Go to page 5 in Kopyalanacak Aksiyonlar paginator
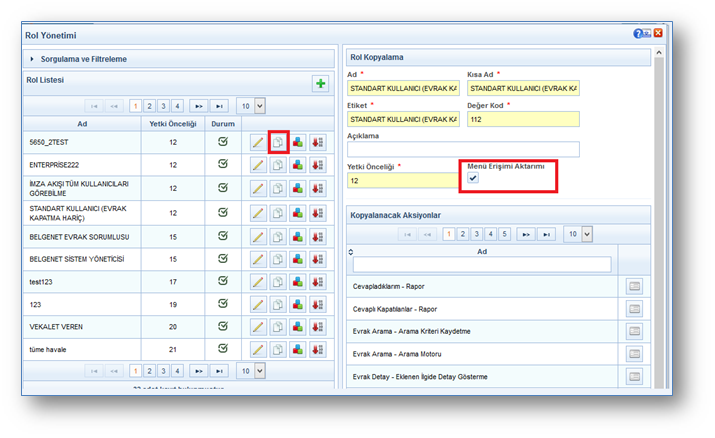 (504, 234)
